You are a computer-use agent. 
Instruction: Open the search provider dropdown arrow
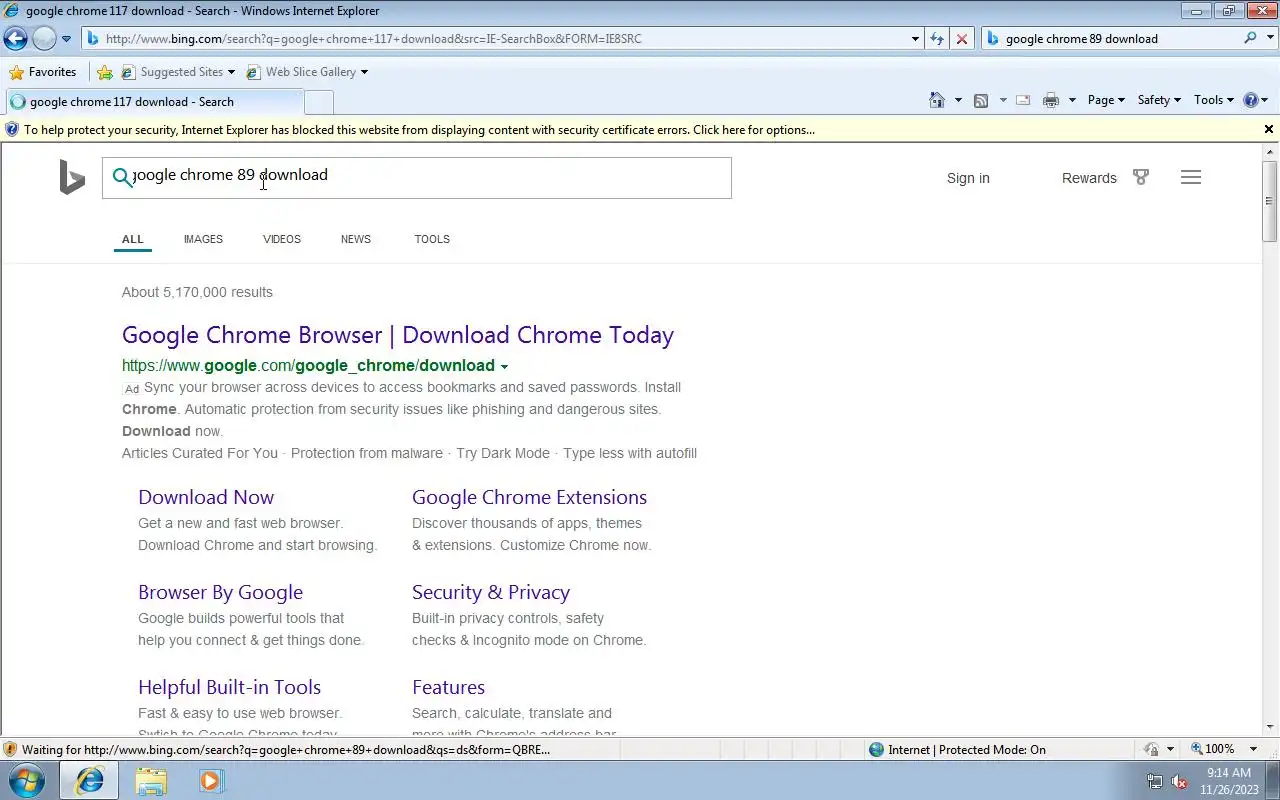pos(1270,39)
